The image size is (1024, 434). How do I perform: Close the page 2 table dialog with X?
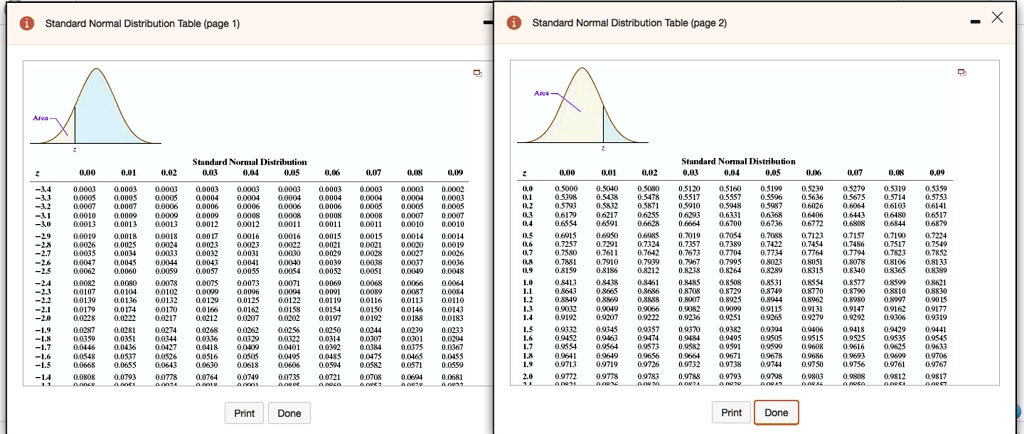click(997, 18)
